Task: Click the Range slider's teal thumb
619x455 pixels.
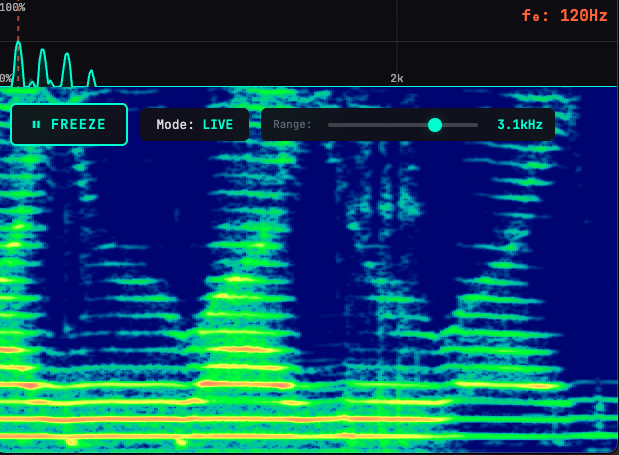Action: 435,125
